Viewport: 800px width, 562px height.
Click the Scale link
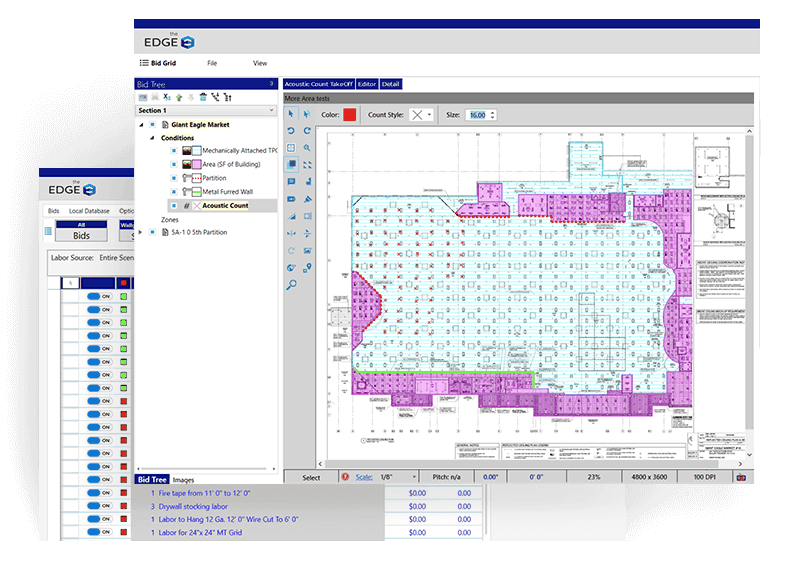point(364,477)
